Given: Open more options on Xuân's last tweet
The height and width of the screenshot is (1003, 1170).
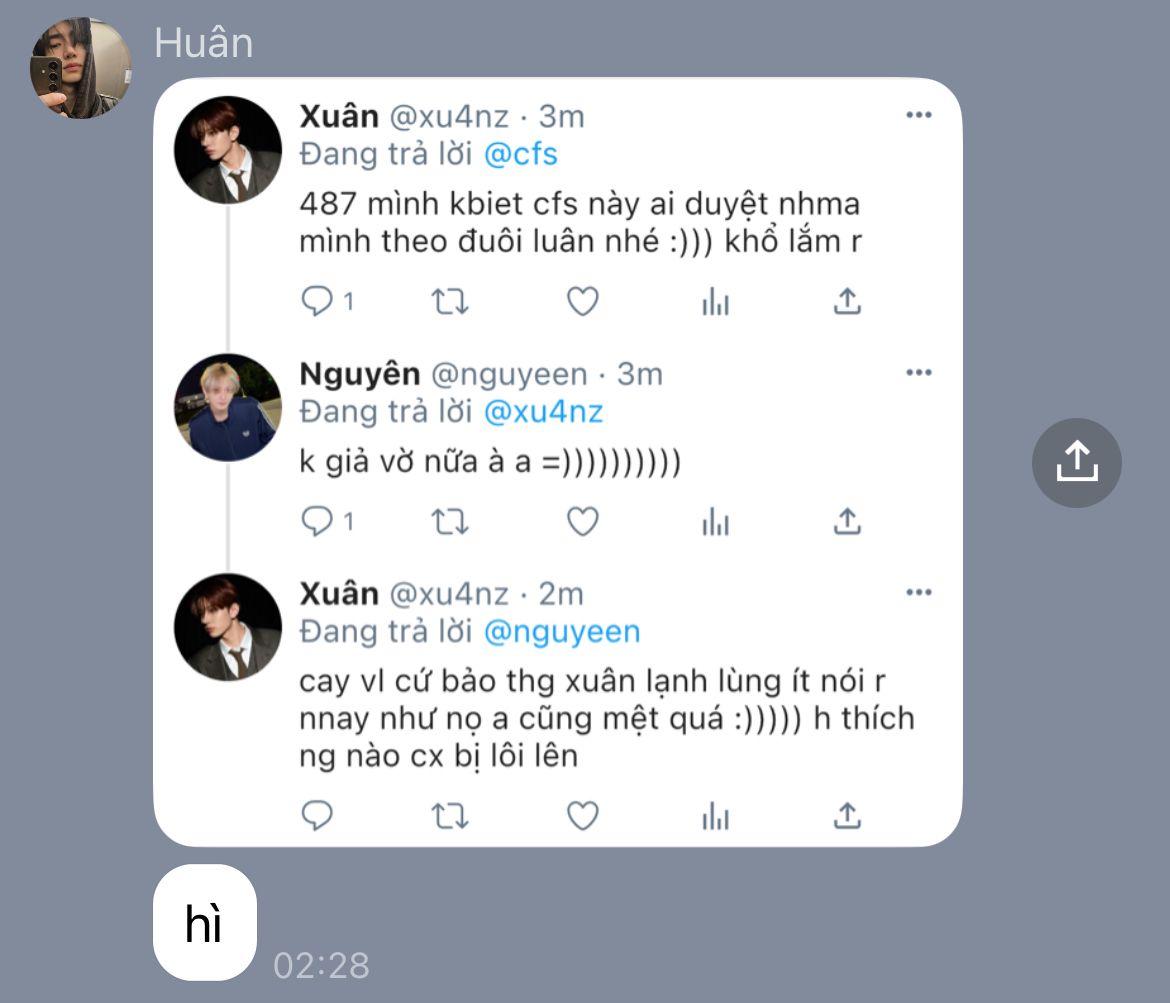Looking at the screenshot, I should (918, 593).
